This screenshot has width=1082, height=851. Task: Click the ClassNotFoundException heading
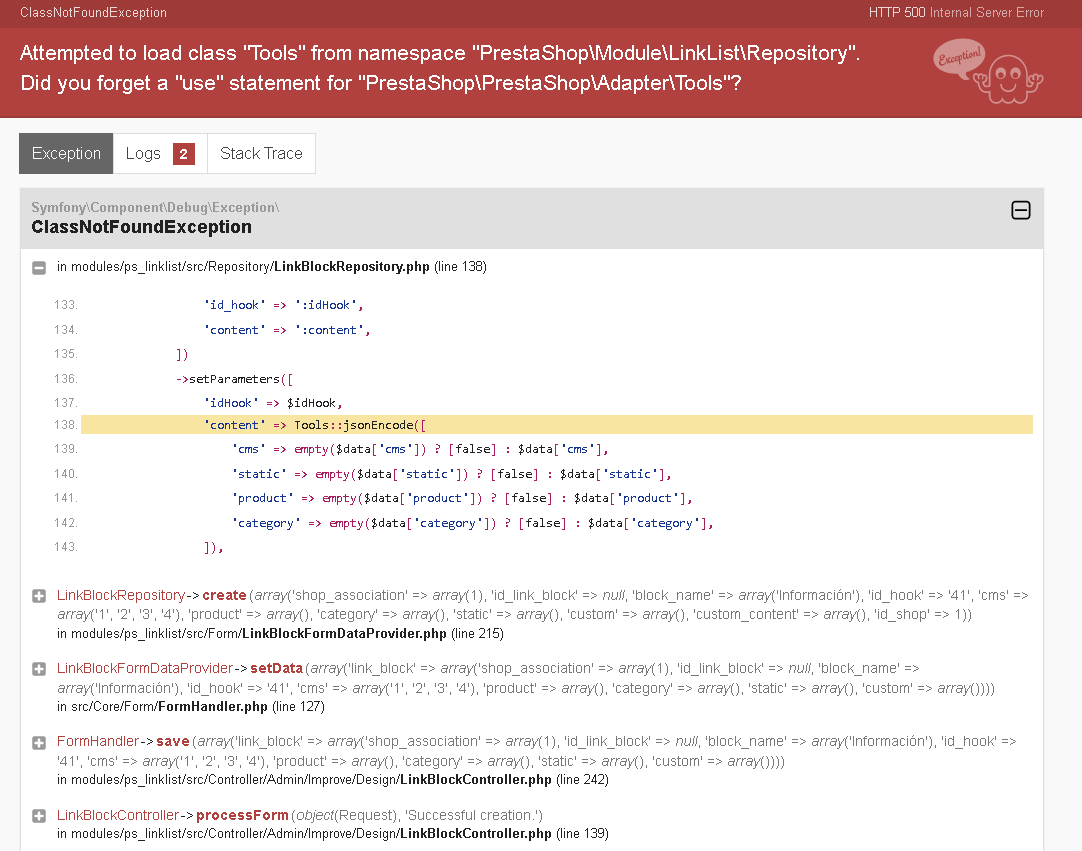[141, 227]
